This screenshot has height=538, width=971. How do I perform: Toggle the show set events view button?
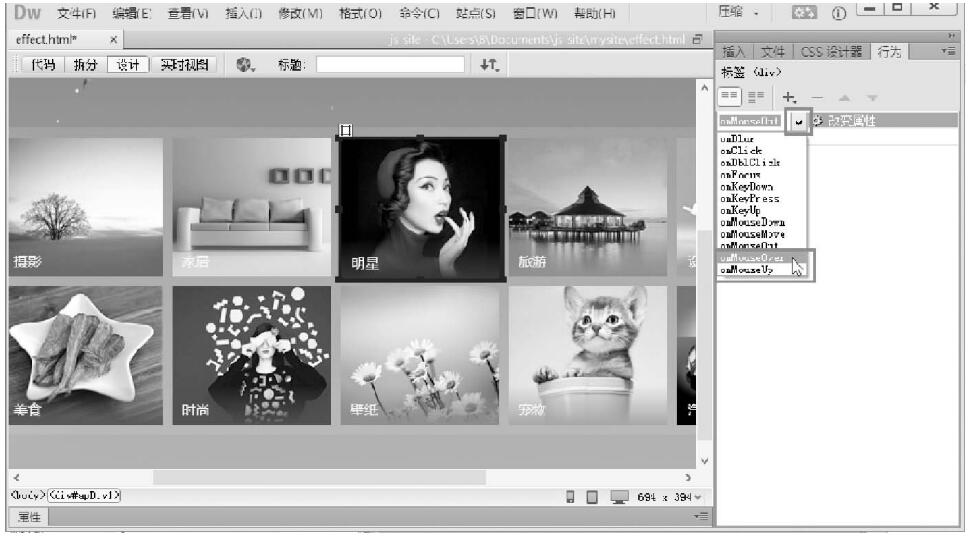[731, 96]
